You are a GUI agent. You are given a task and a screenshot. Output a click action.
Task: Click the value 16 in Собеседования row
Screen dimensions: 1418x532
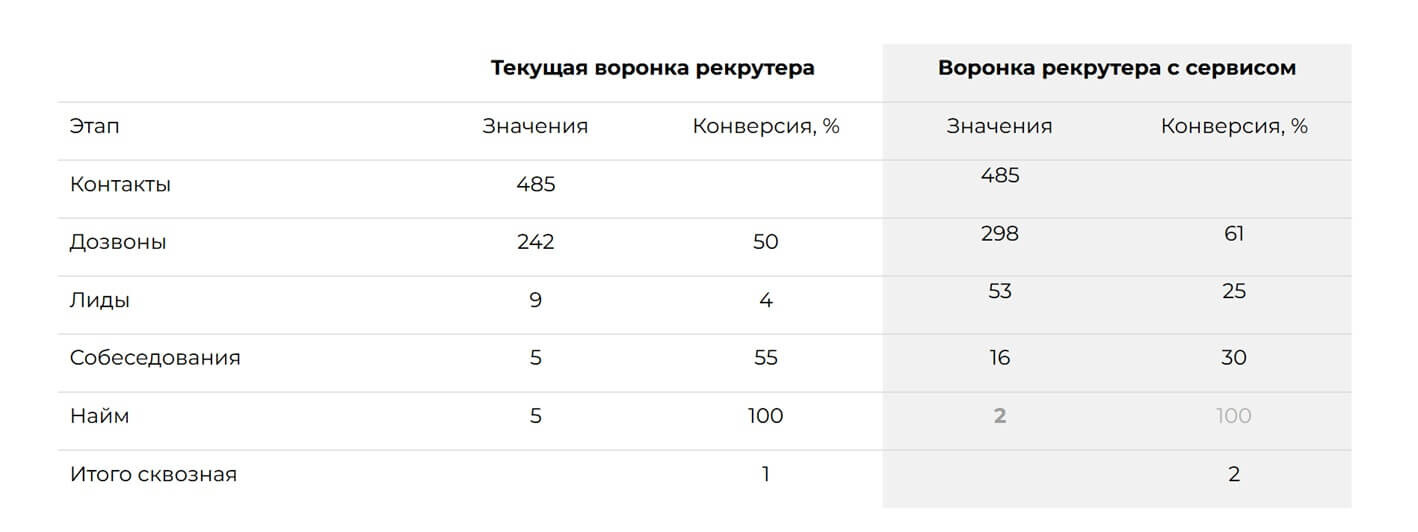999,357
